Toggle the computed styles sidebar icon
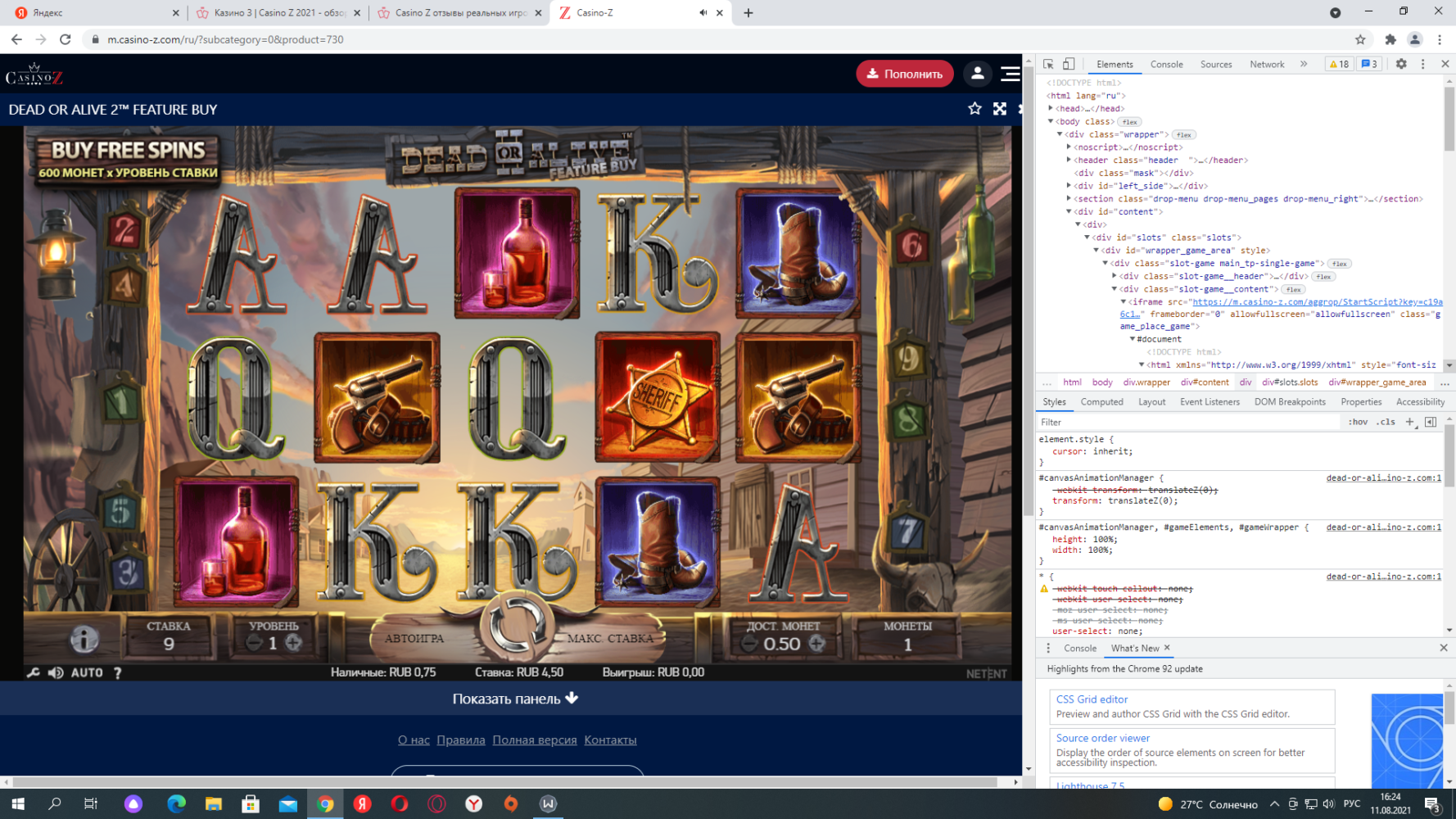 [x=1431, y=423]
